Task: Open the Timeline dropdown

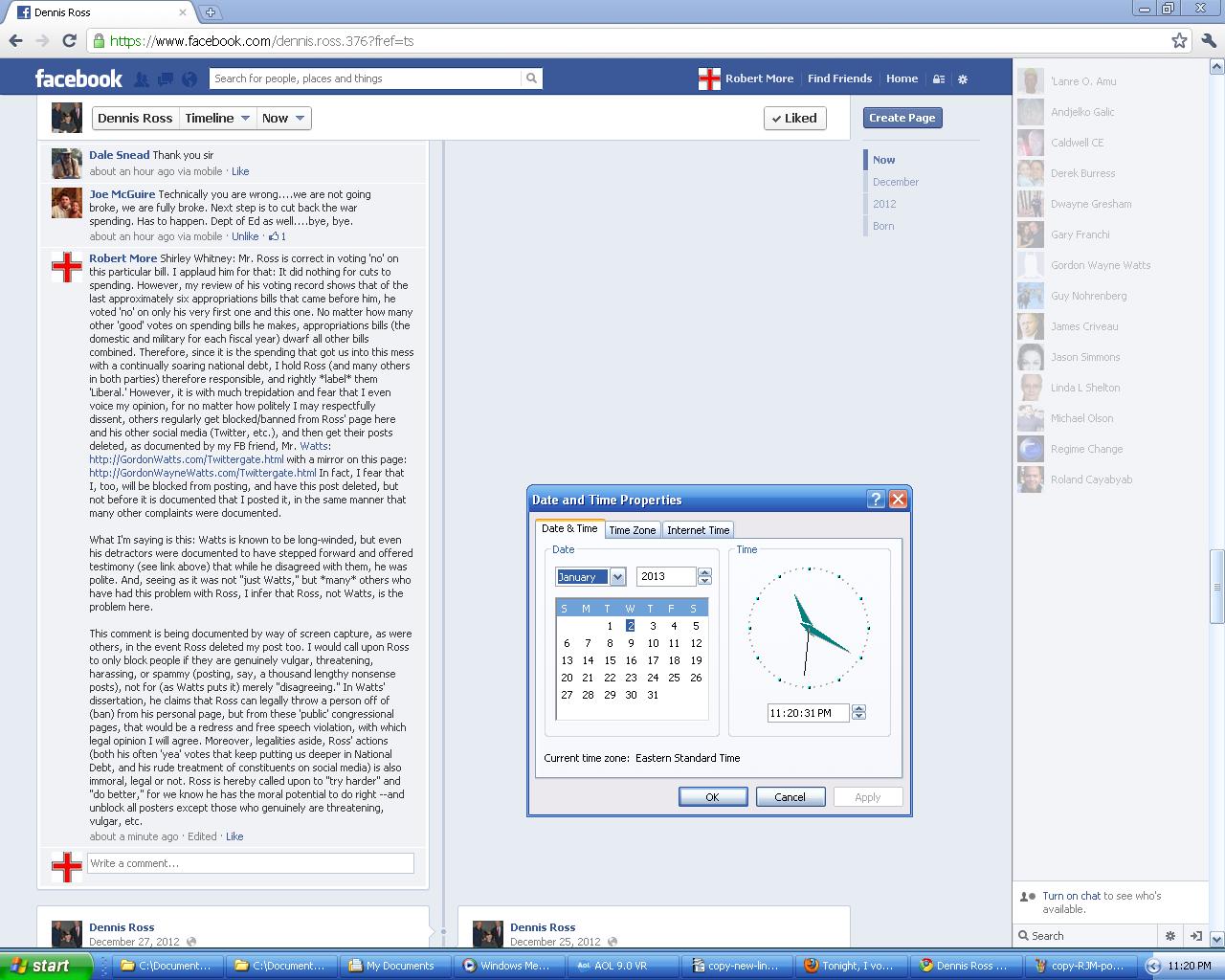Action: point(217,118)
